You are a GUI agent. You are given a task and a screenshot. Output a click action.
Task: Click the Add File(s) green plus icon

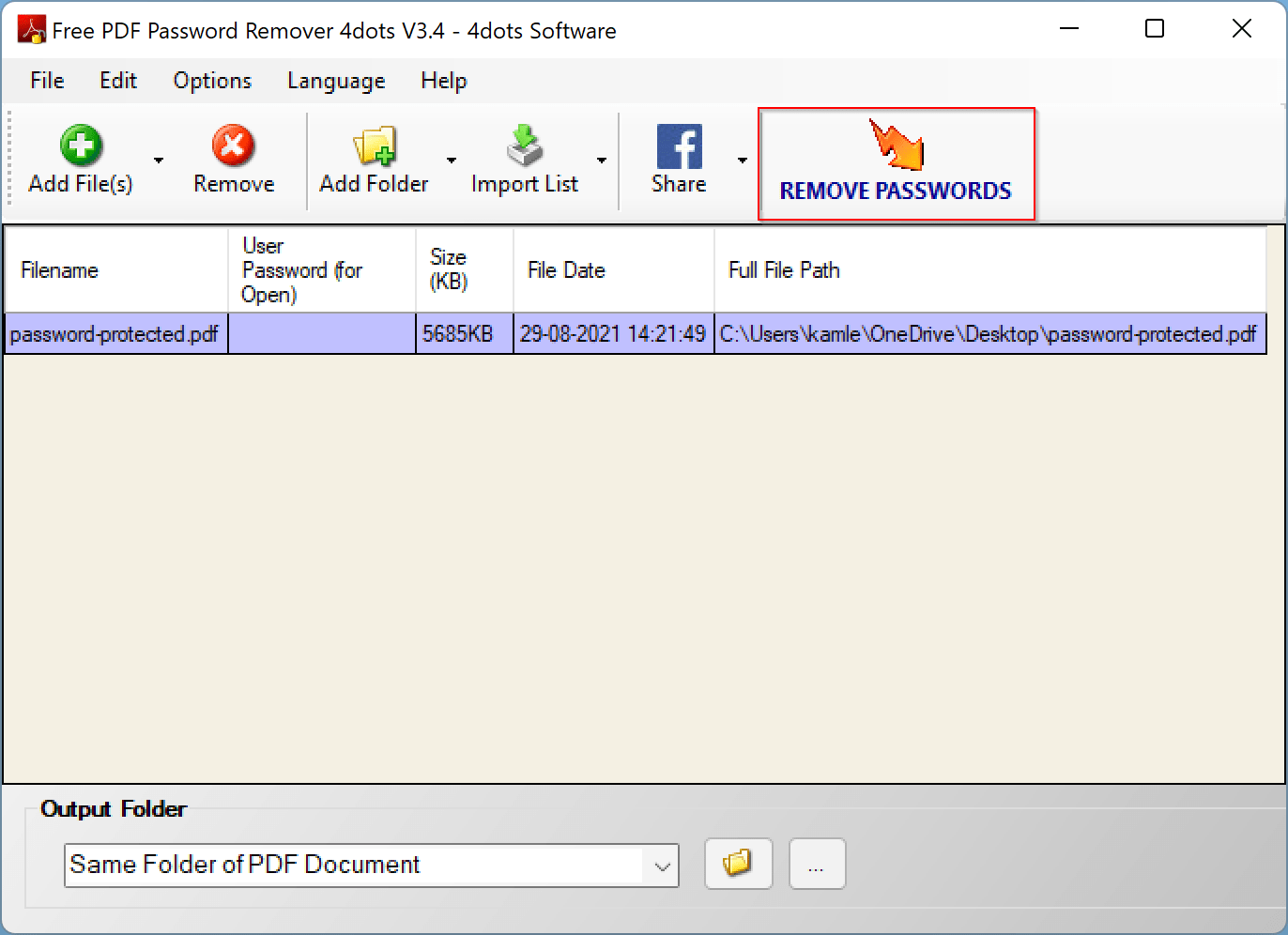coord(81,146)
